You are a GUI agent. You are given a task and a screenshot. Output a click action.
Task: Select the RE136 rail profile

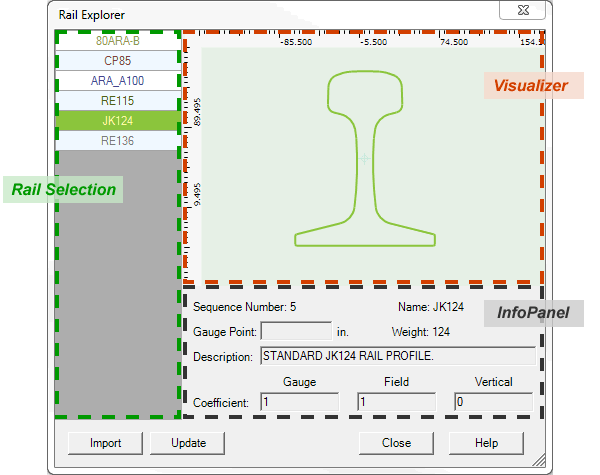click(117, 141)
